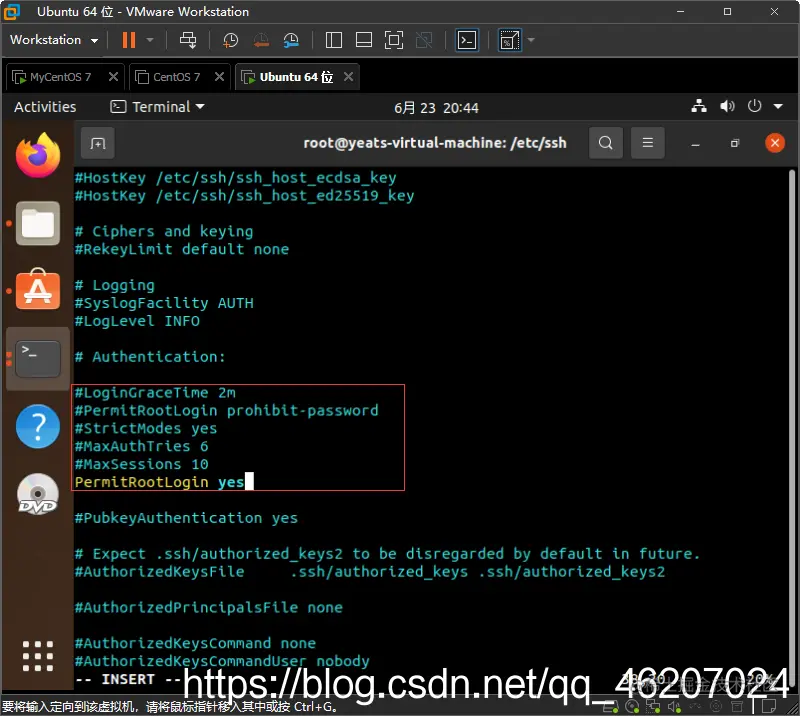The width and height of the screenshot is (800, 716).
Task: Click the date and time 6月 23 20:44
Action: [x=436, y=108]
